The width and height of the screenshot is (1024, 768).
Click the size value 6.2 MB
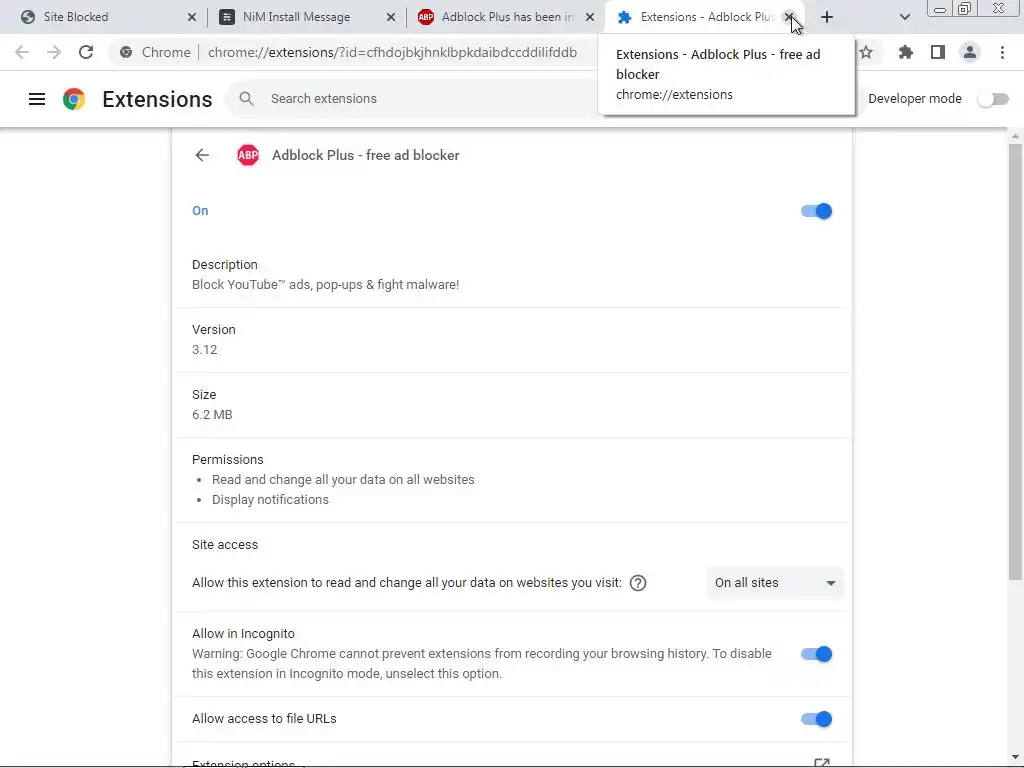(x=212, y=415)
